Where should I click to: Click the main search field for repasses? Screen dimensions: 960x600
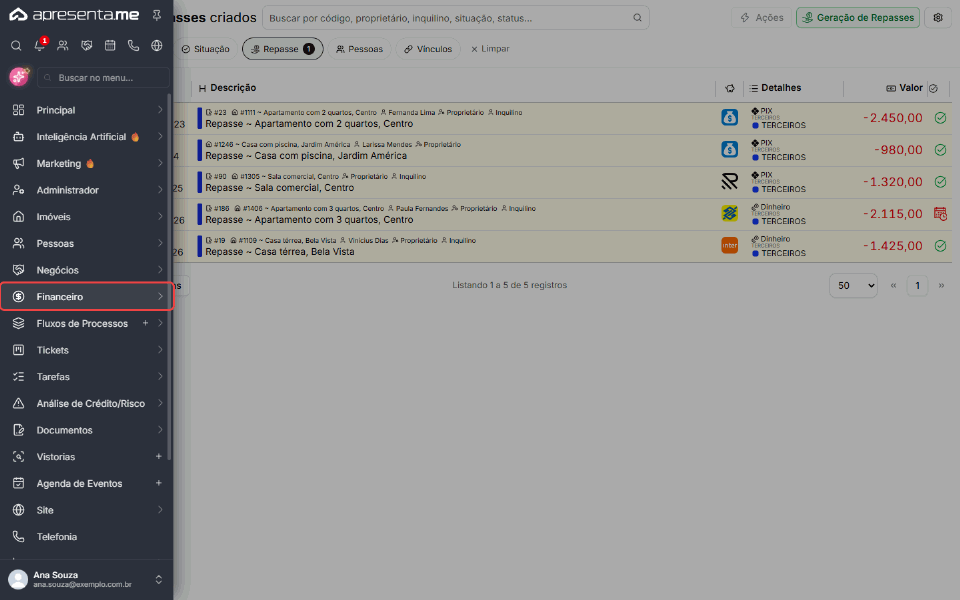pyautogui.click(x=456, y=18)
